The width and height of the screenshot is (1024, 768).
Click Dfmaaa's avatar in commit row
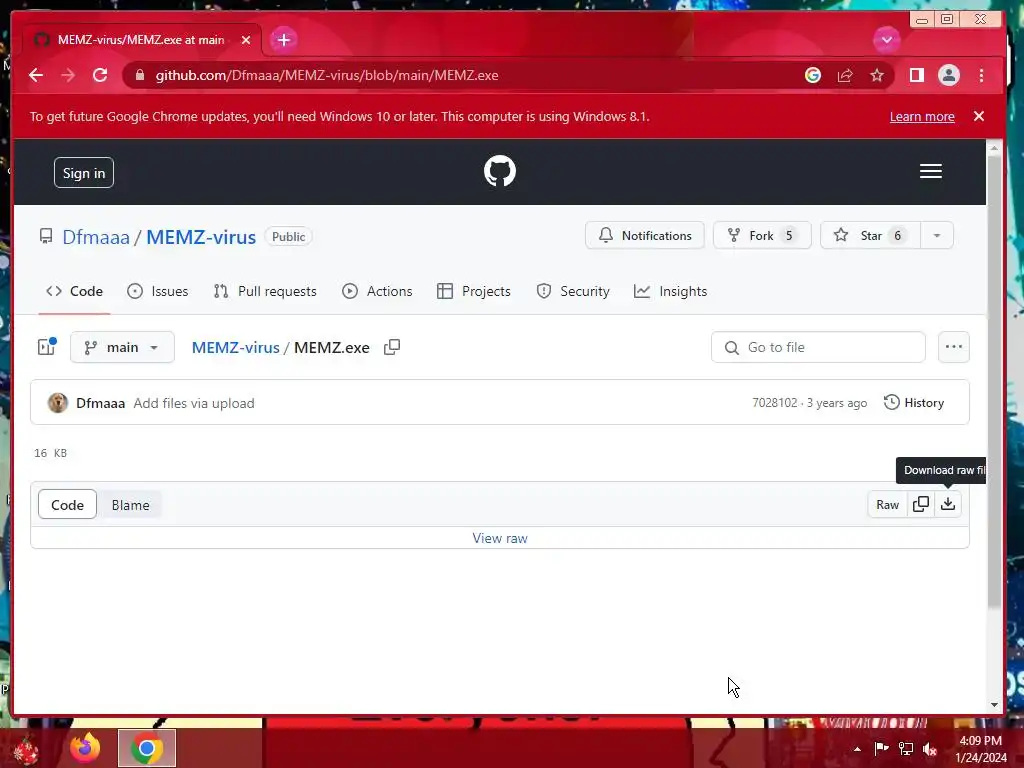point(57,403)
